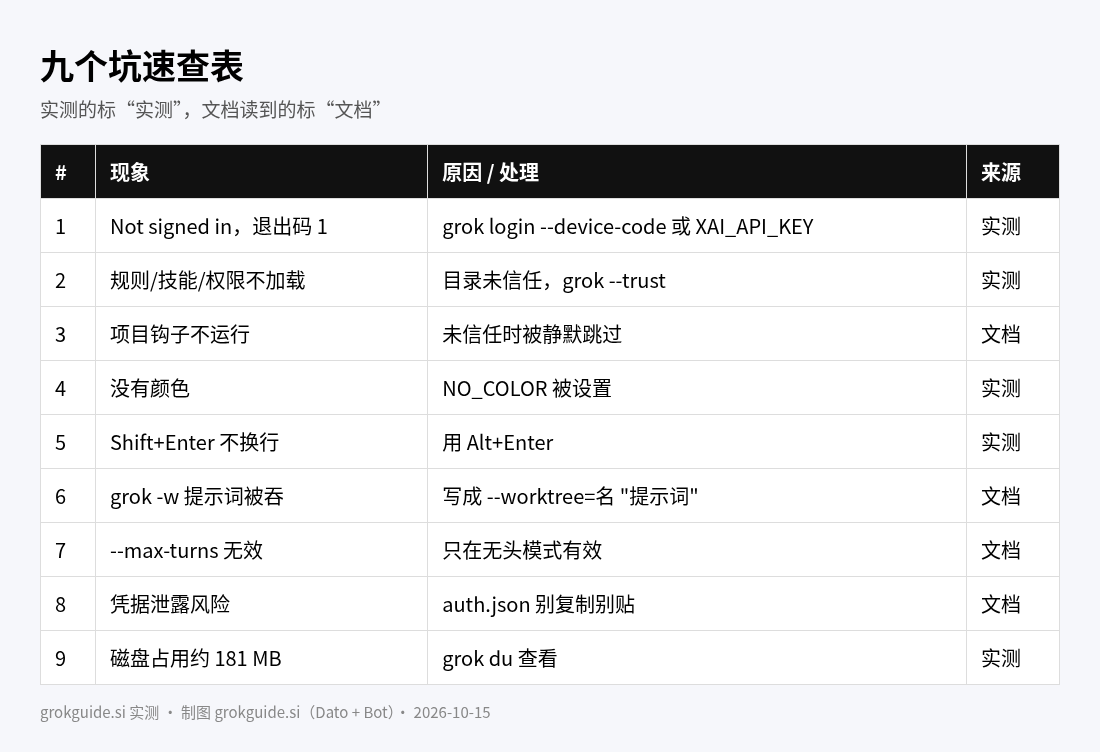Select the cell with "--worktree=名"
The height and width of the screenshot is (752, 1100).
pos(697,496)
